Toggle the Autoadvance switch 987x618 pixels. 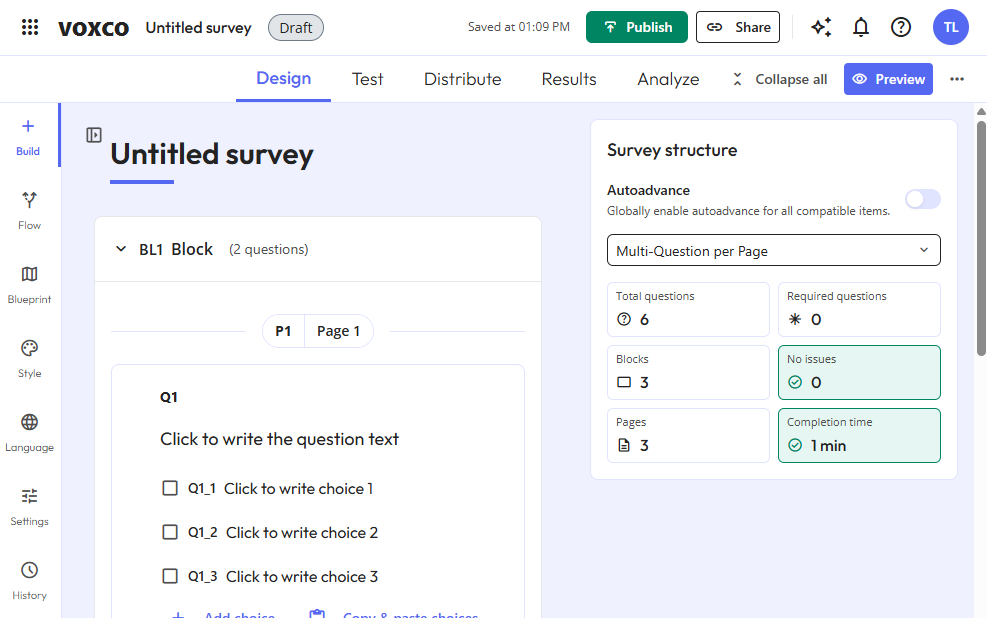(922, 199)
